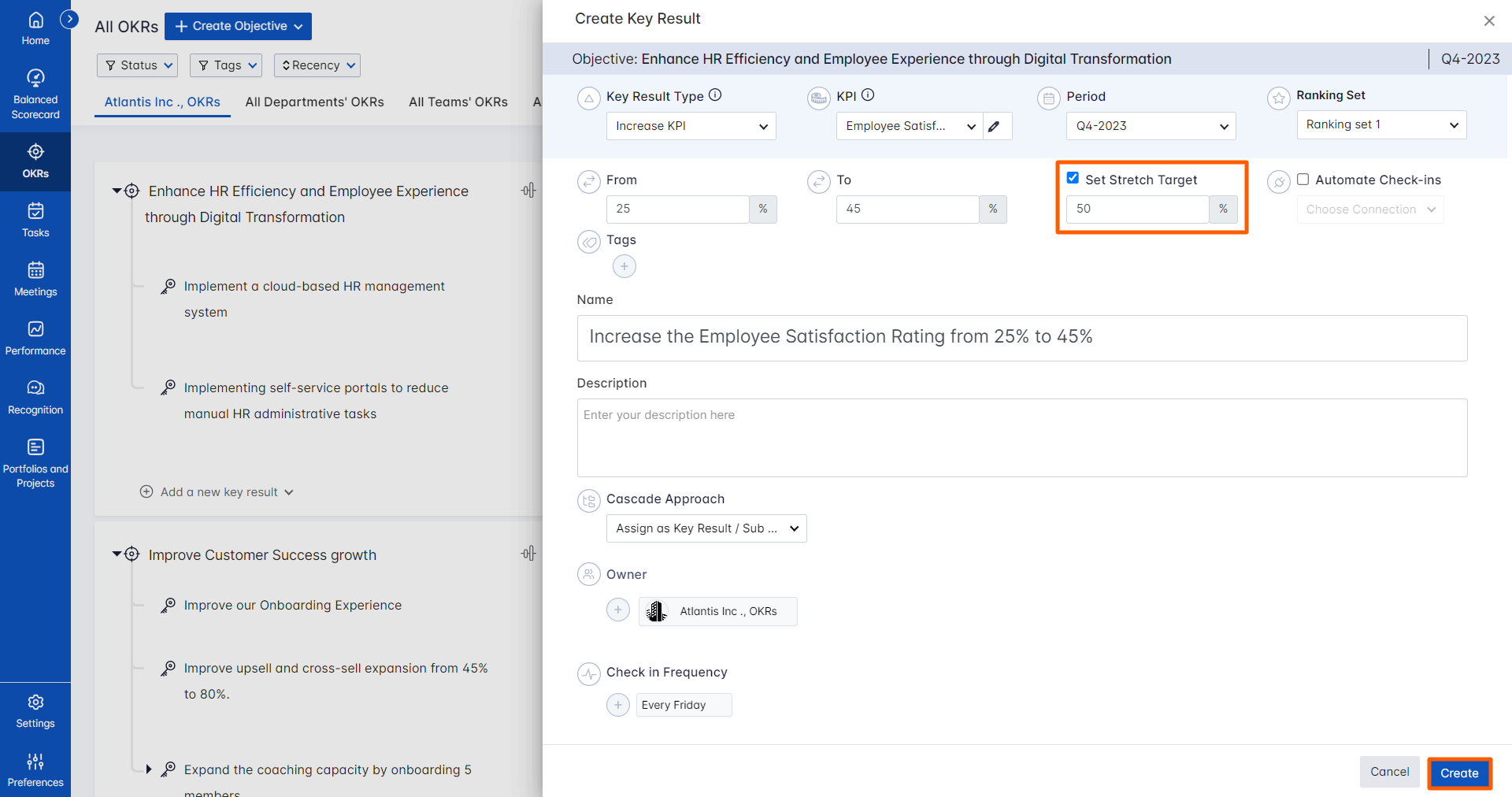Open the Cascade Approach dropdown

(706, 528)
